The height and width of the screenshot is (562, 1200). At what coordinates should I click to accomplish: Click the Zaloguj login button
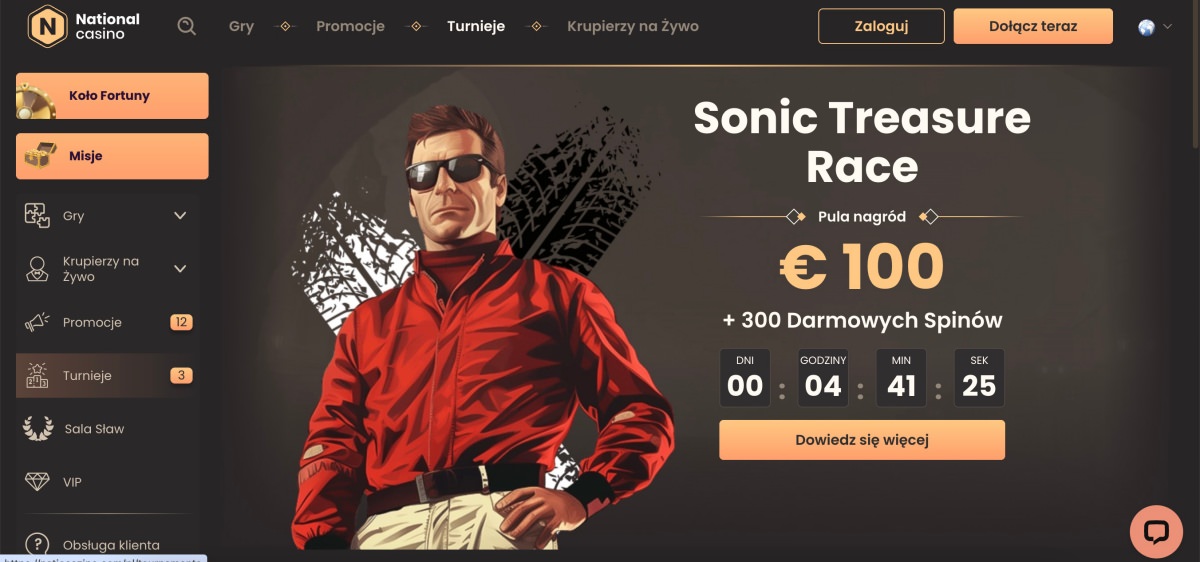(881, 26)
